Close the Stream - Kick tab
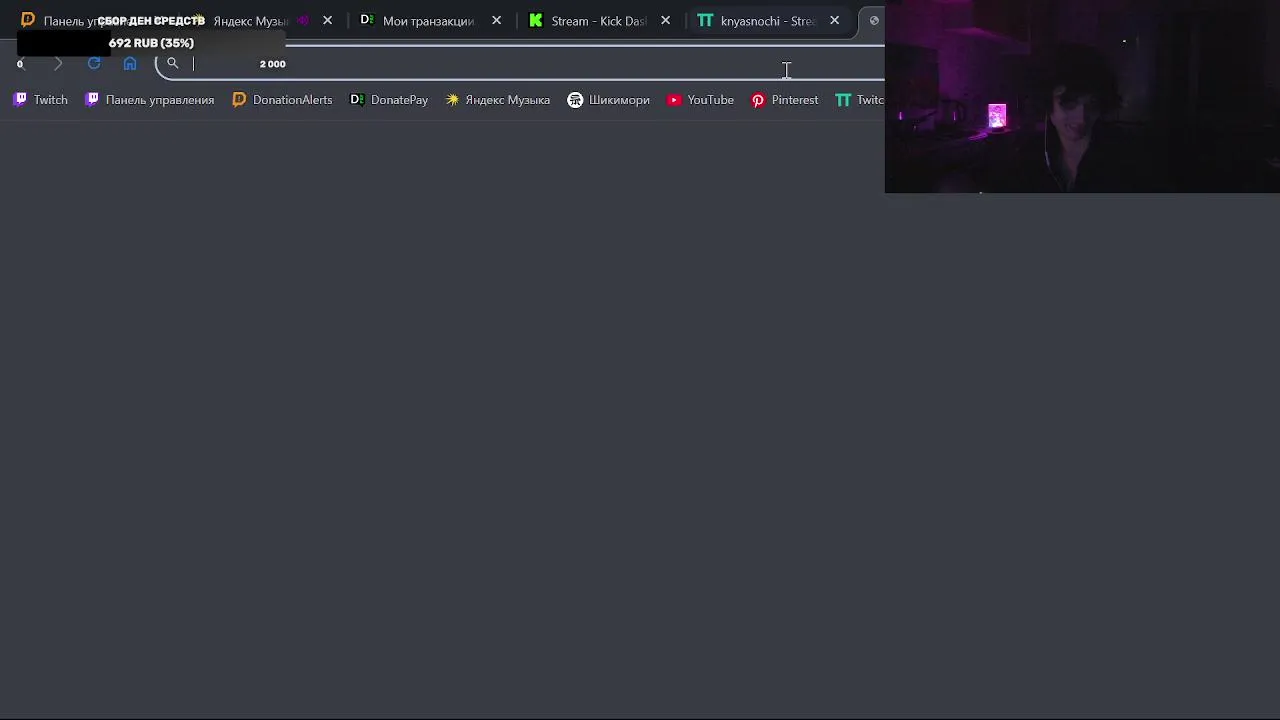The image size is (1280, 720). (x=665, y=21)
